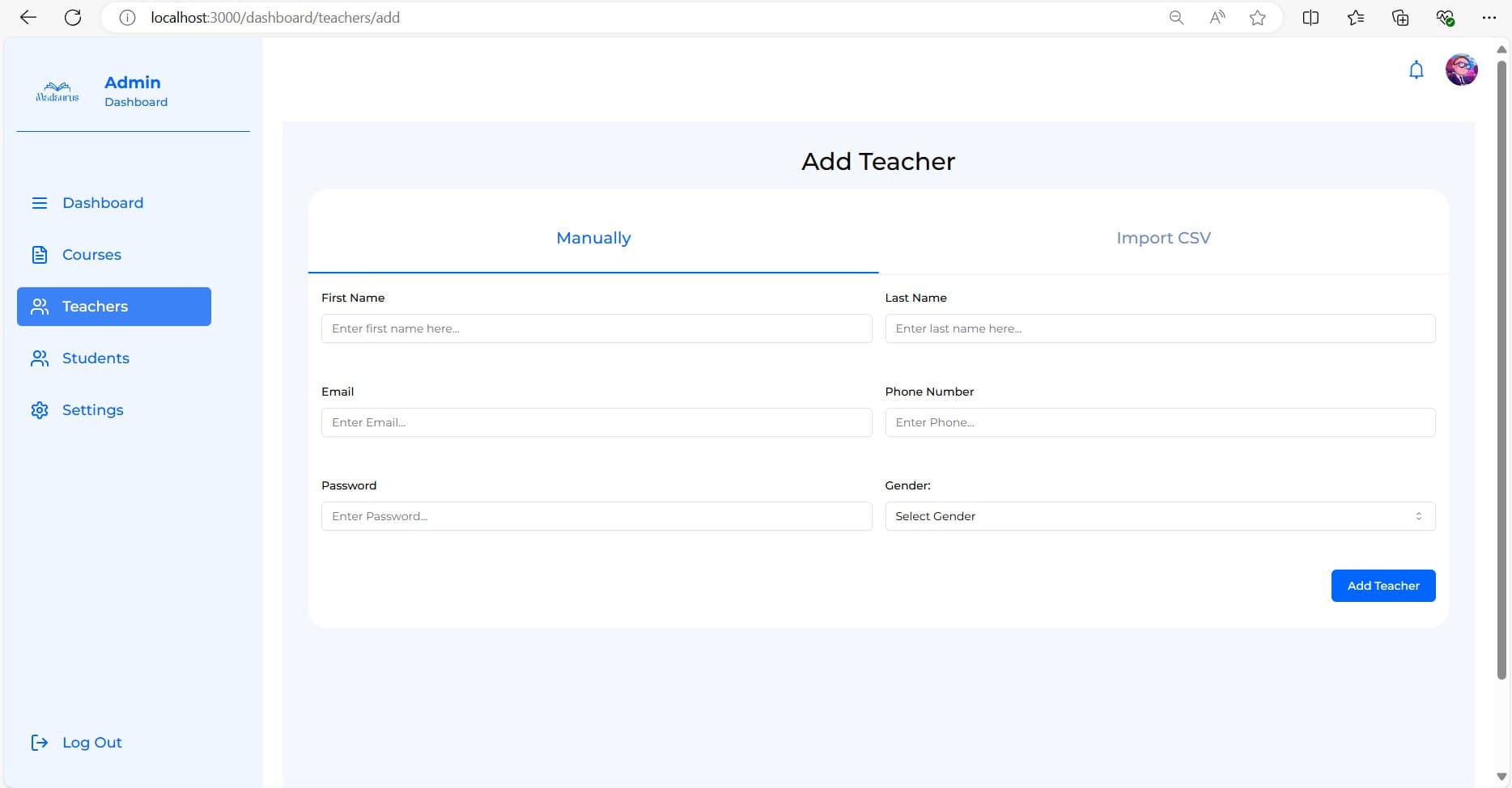Click the Madaurus logo in sidebar

click(57, 92)
